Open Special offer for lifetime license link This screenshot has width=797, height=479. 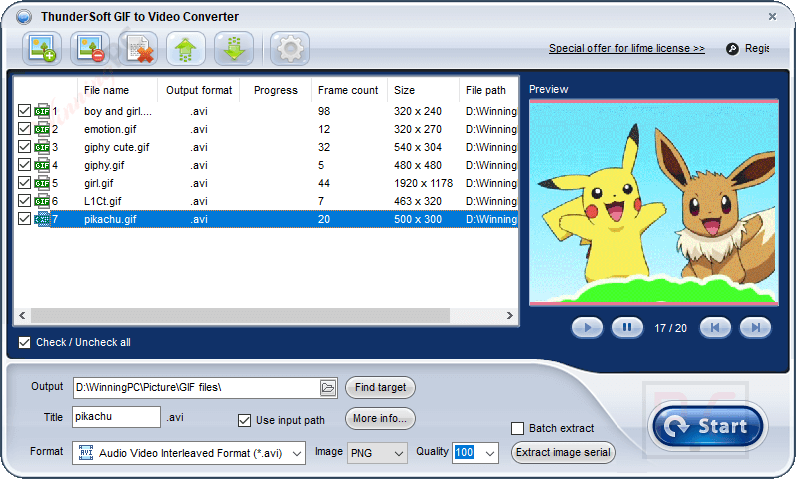[627, 48]
